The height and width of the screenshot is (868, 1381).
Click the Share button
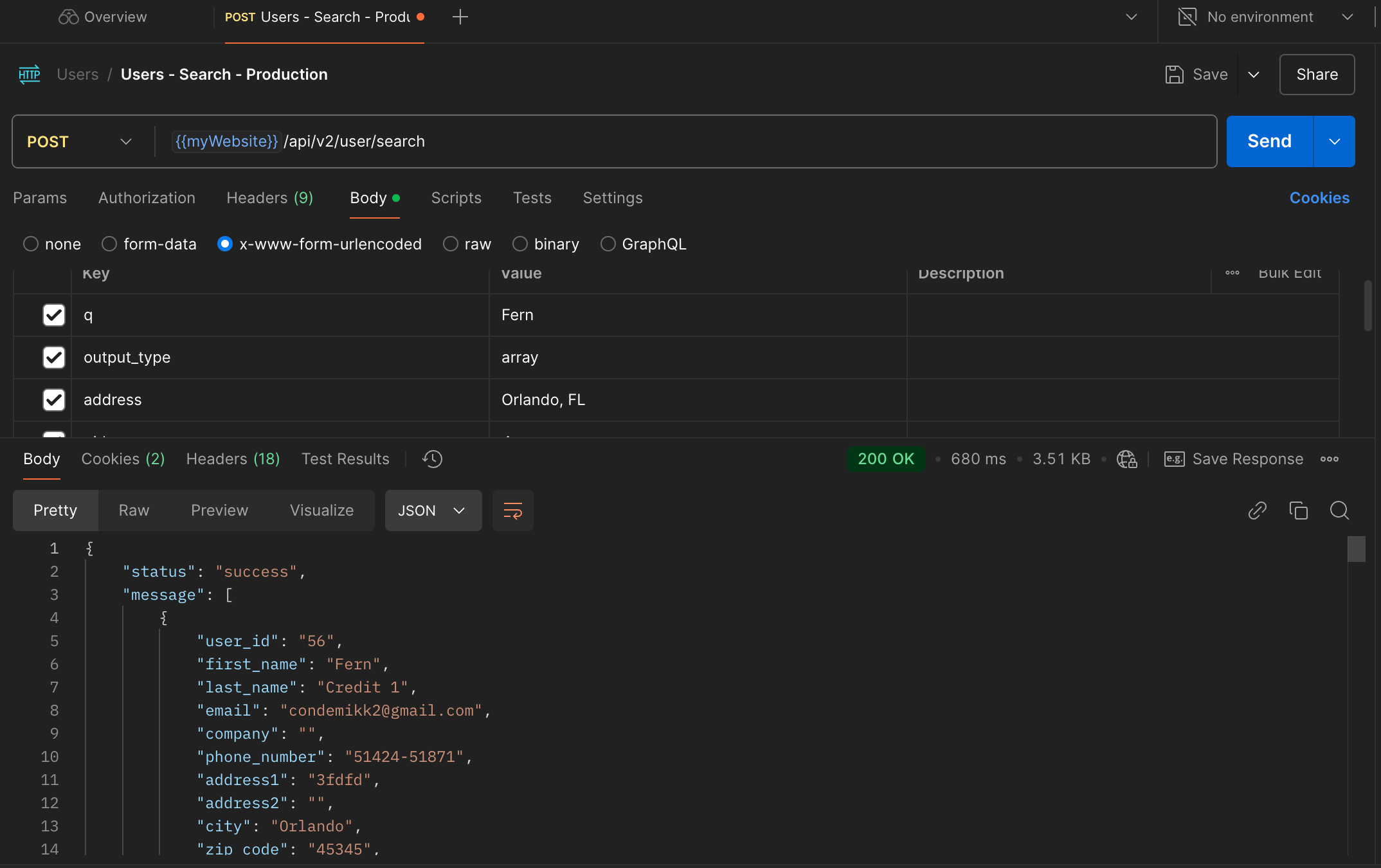(1316, 75)
